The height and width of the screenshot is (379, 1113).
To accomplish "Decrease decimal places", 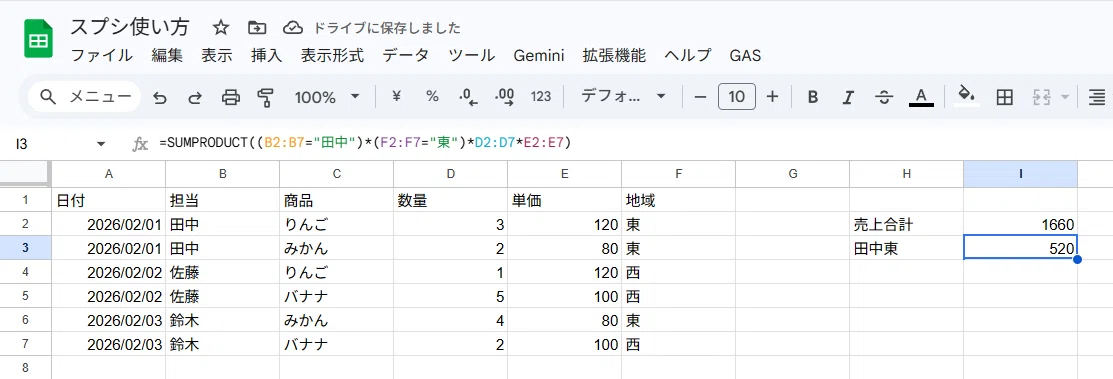I will [468, 97].
